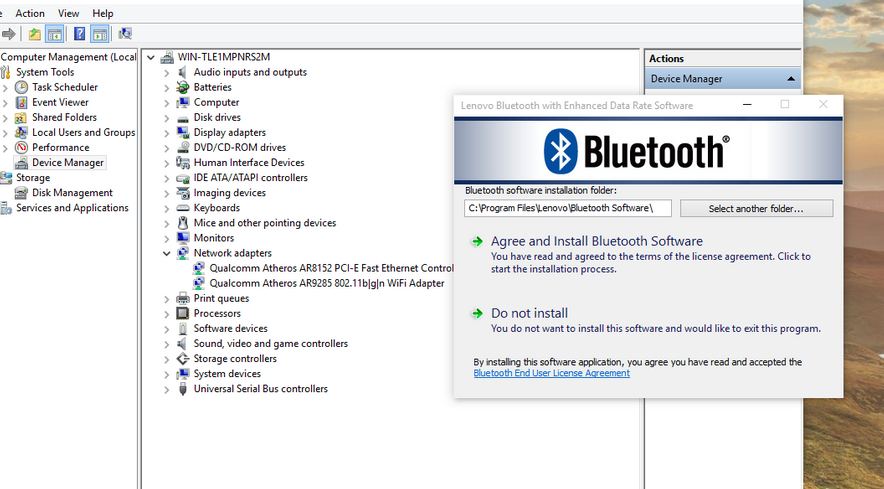Expand the Task Scheduler tree node
884x489 pixels.
tap(6, 87)
